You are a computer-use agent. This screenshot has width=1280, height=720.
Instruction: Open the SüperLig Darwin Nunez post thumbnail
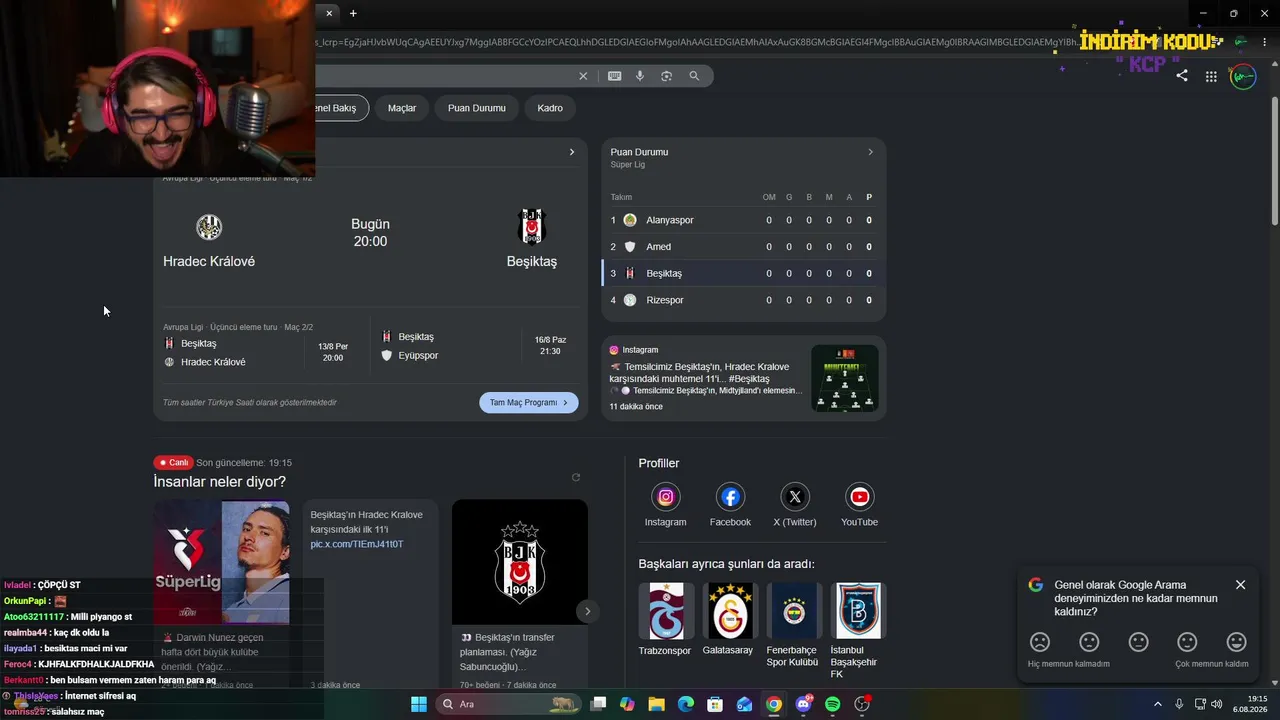coord(221,563)
